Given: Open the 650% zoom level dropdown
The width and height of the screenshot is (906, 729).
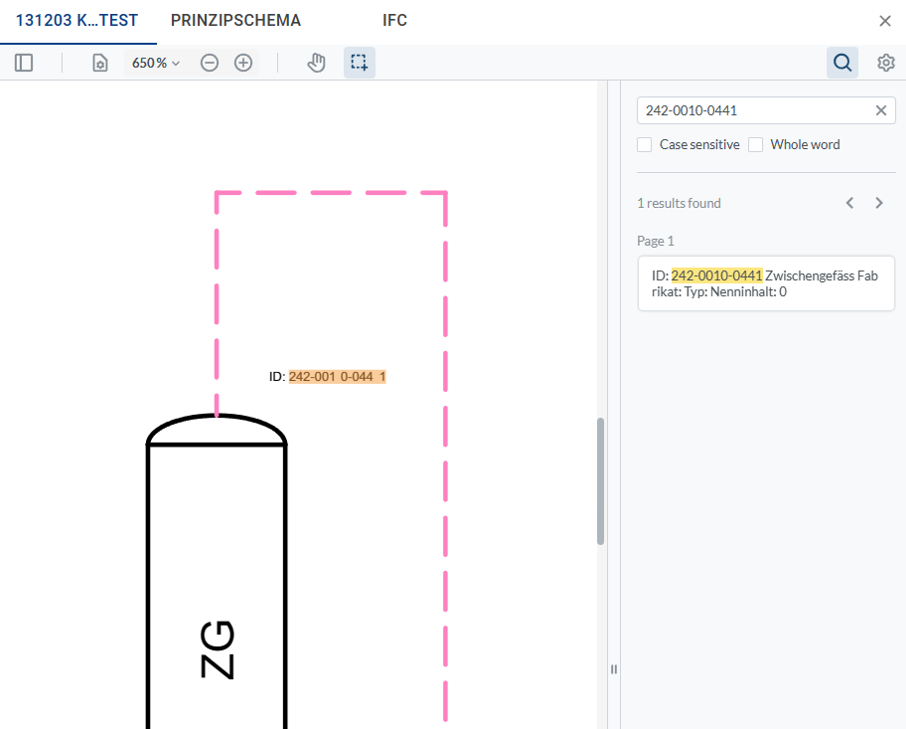Looking at the screenshot, I should pyautogui.click(x=156, y=63).
